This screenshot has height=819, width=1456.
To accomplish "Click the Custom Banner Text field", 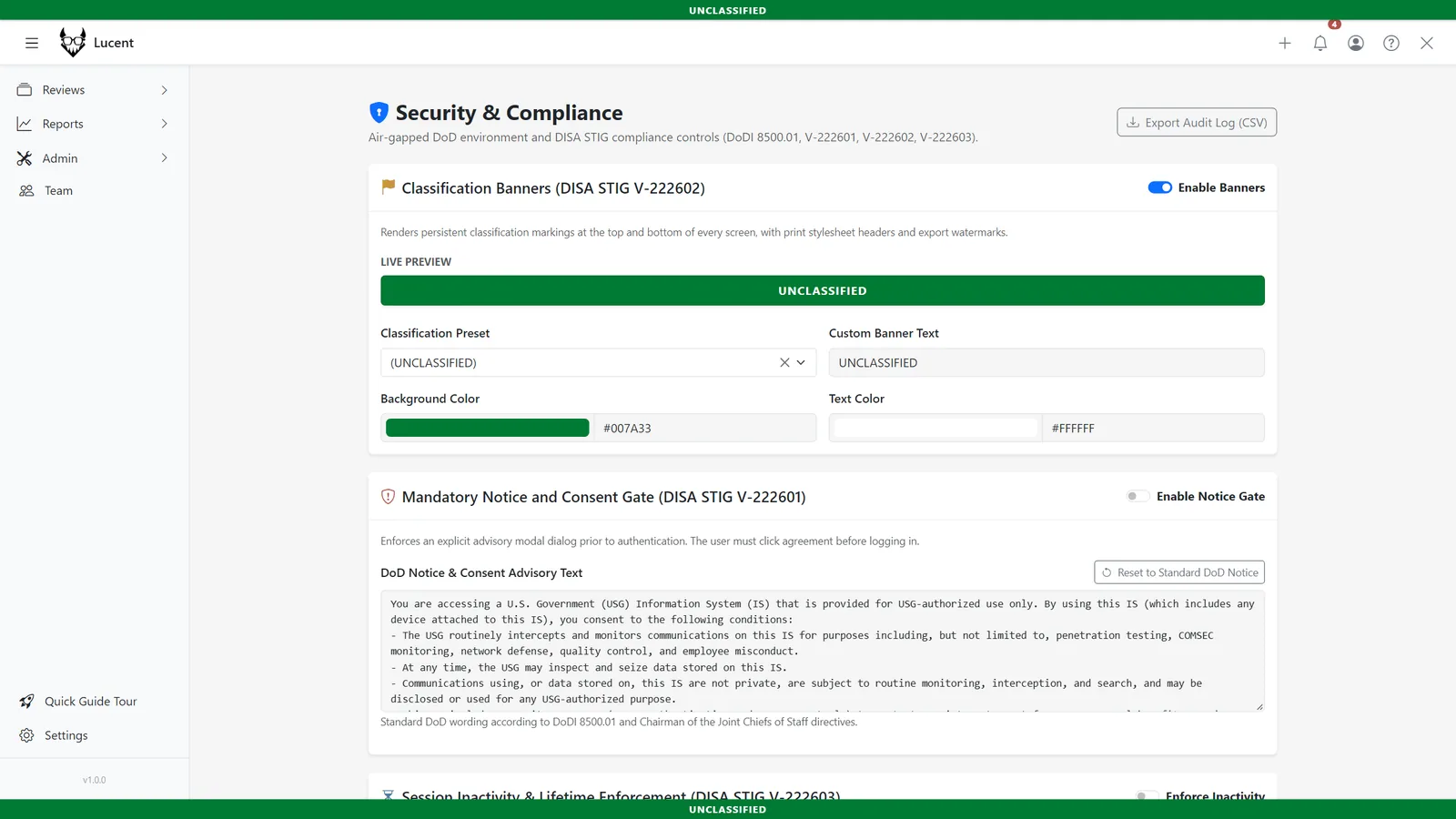I will (x=1046, y=362).
